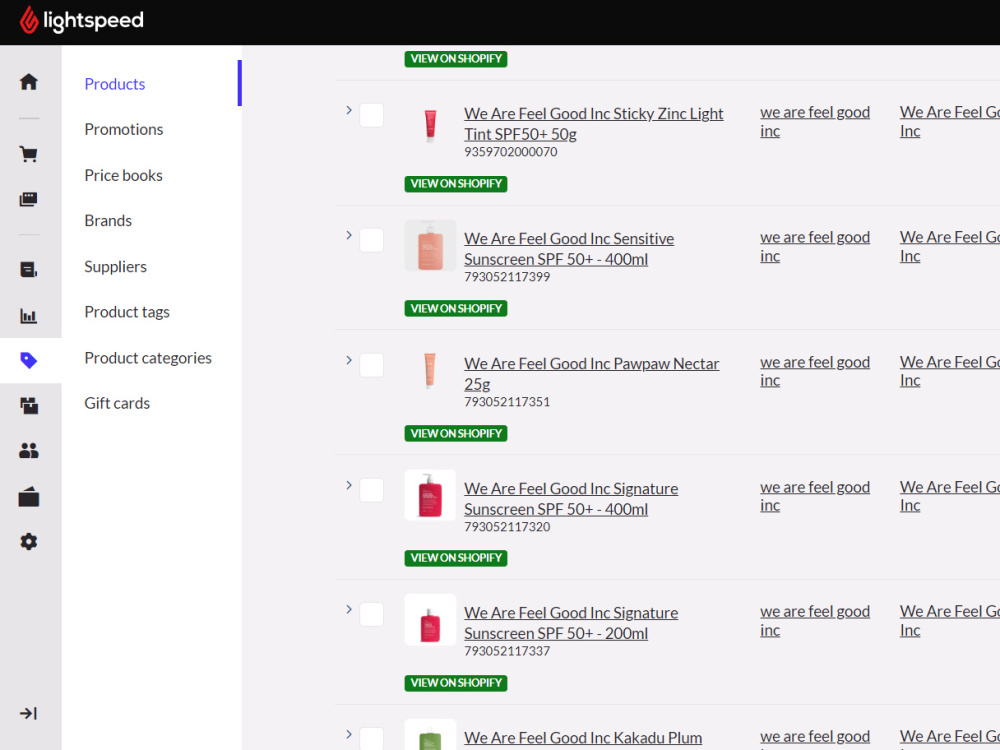This screenshot has width=1000, height=750.
Task: Open the Kakadu Plum product link
Action: [x=583, y=739]
